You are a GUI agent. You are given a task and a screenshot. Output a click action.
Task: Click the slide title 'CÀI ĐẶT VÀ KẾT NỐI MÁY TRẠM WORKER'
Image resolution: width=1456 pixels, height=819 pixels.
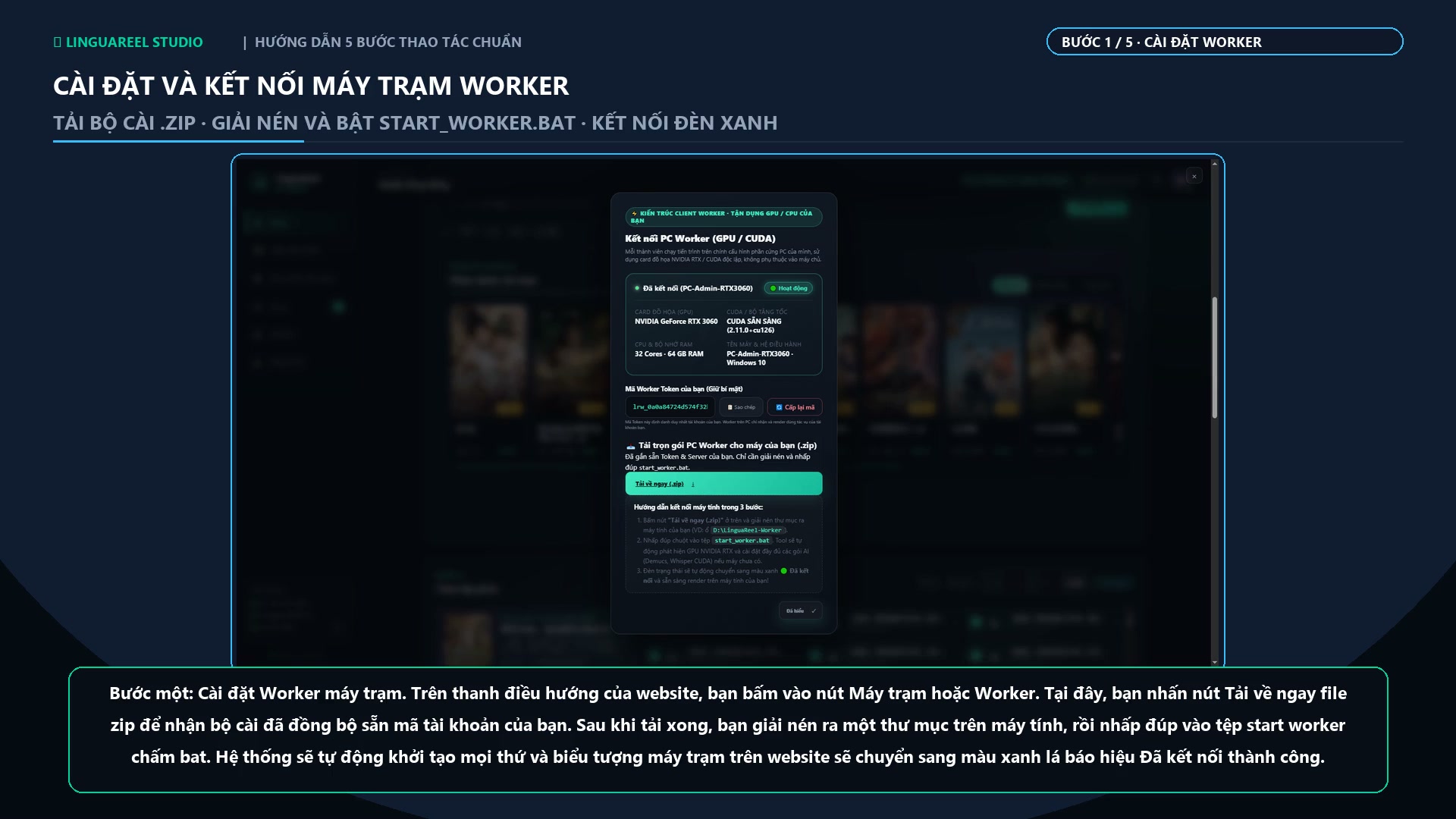tap(311, 86)
